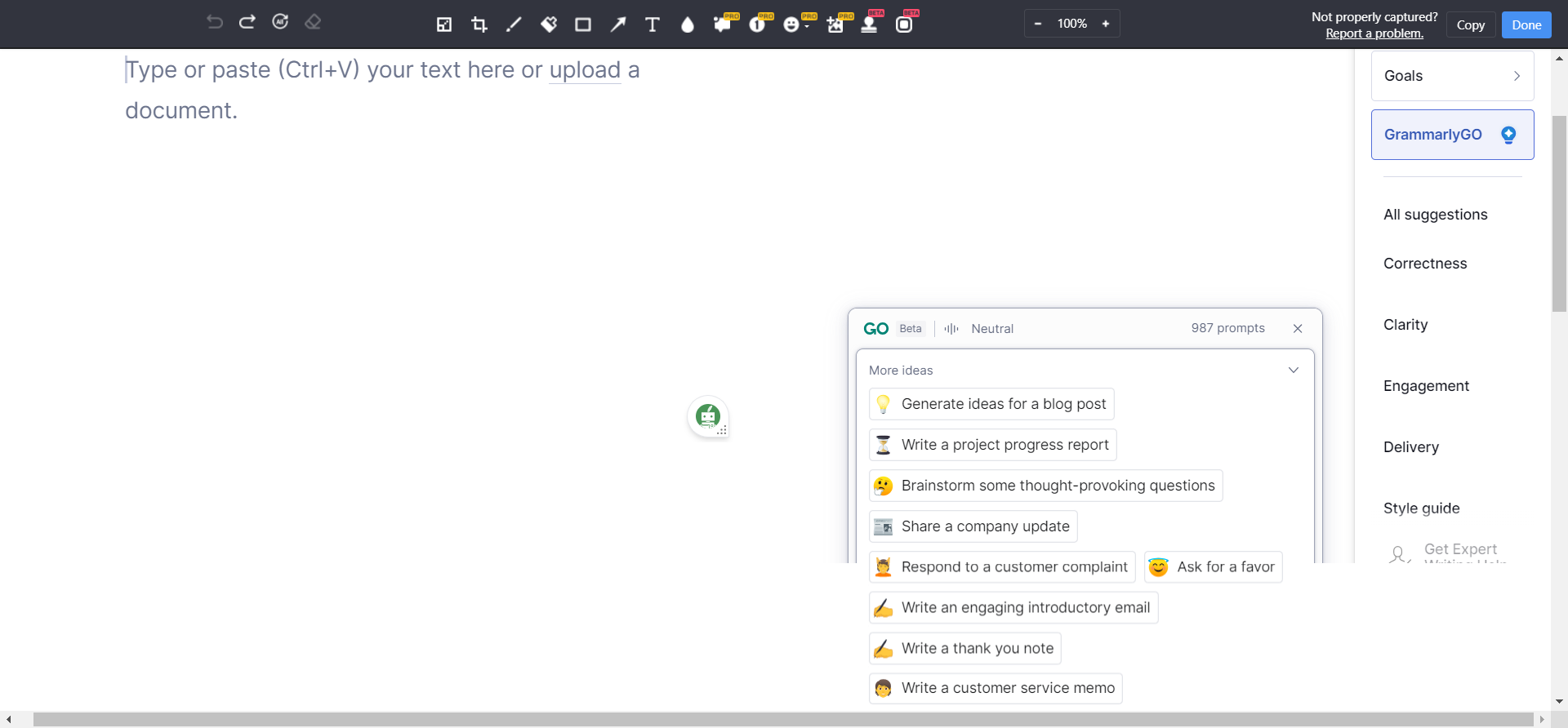1568x728 pixels.
Task: Choose Share a company update prompt
Action: 973,526
